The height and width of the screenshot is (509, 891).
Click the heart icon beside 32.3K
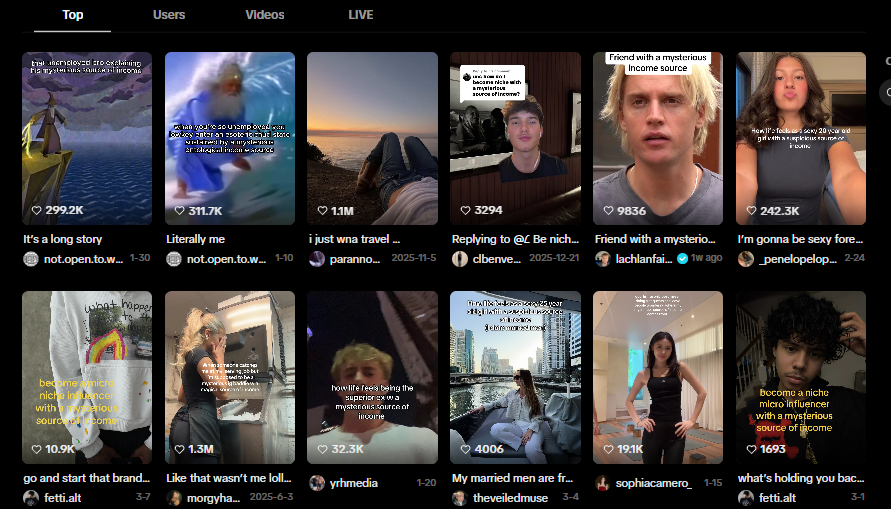click(x=322, y=449)
